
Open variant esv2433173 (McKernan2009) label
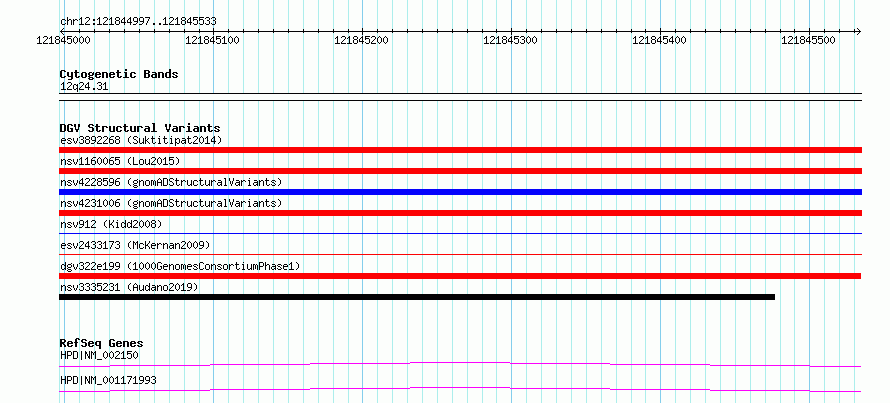(x=135, y=245)
